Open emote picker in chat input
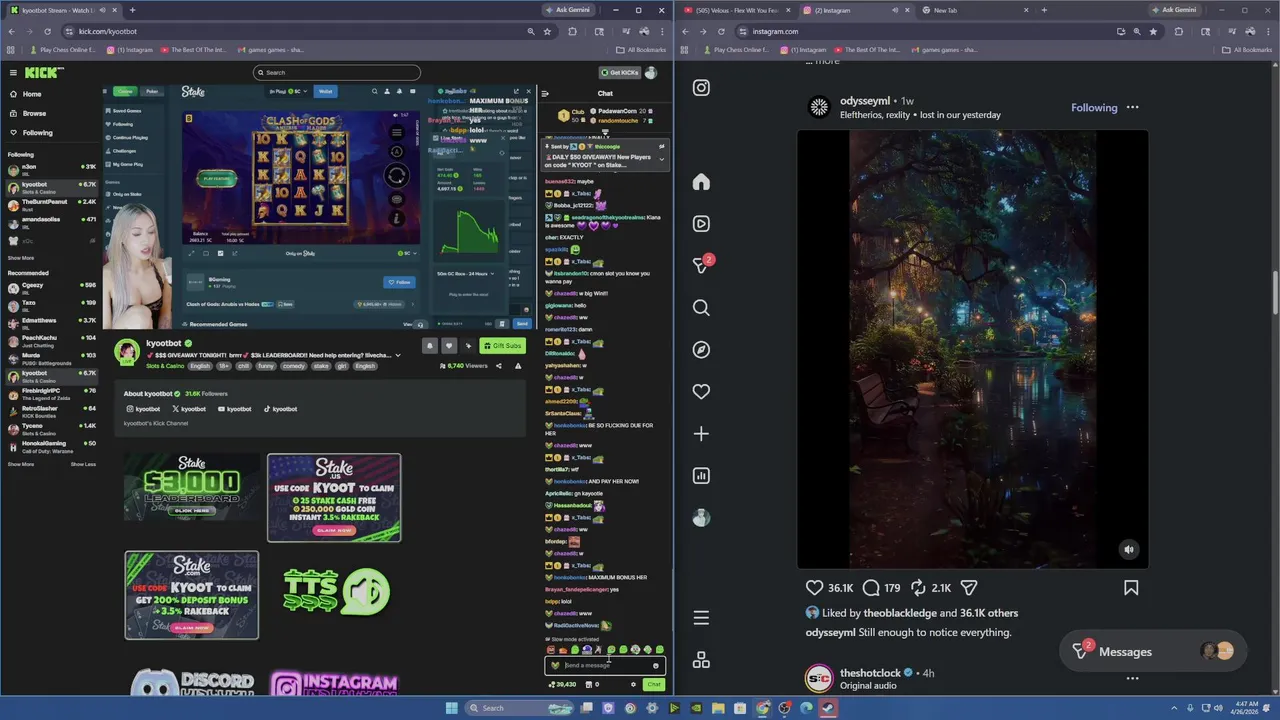1280x720 pixels. coord(656,666)
